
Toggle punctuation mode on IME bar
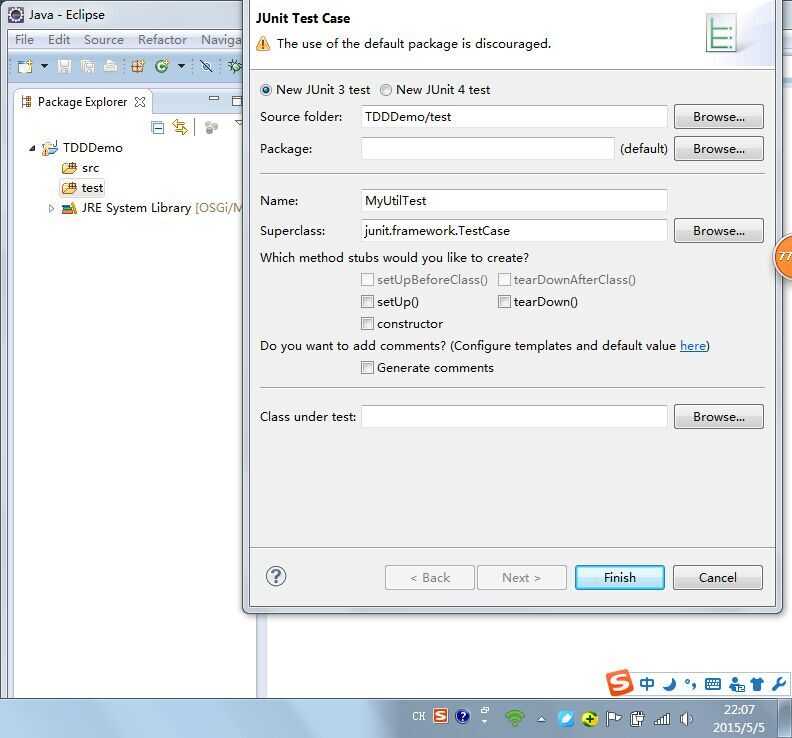tap(690, 685)
